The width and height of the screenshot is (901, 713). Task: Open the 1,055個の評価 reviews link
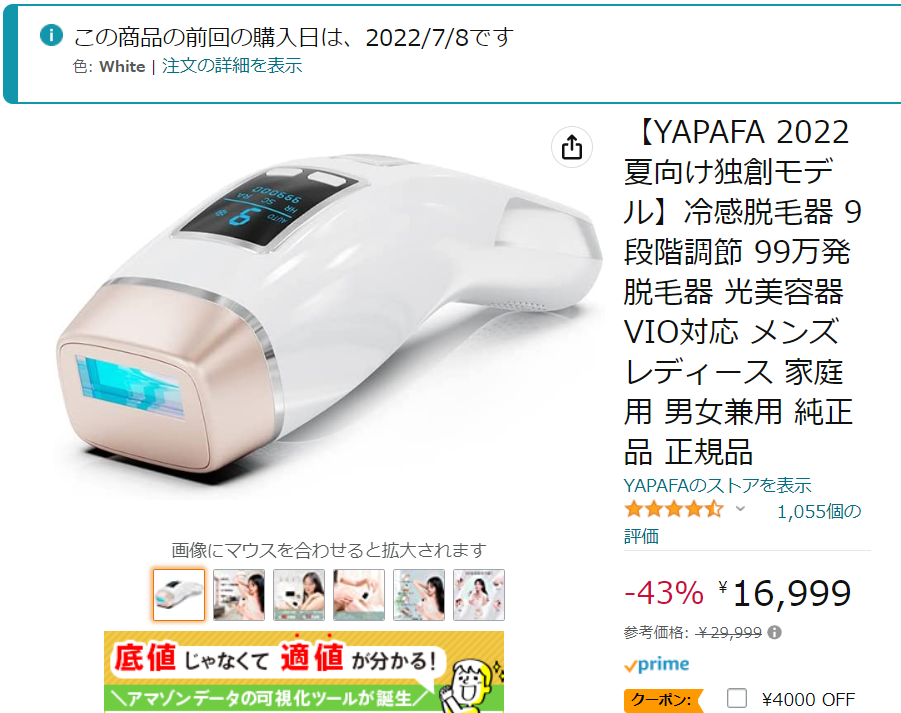coord(743,523)
